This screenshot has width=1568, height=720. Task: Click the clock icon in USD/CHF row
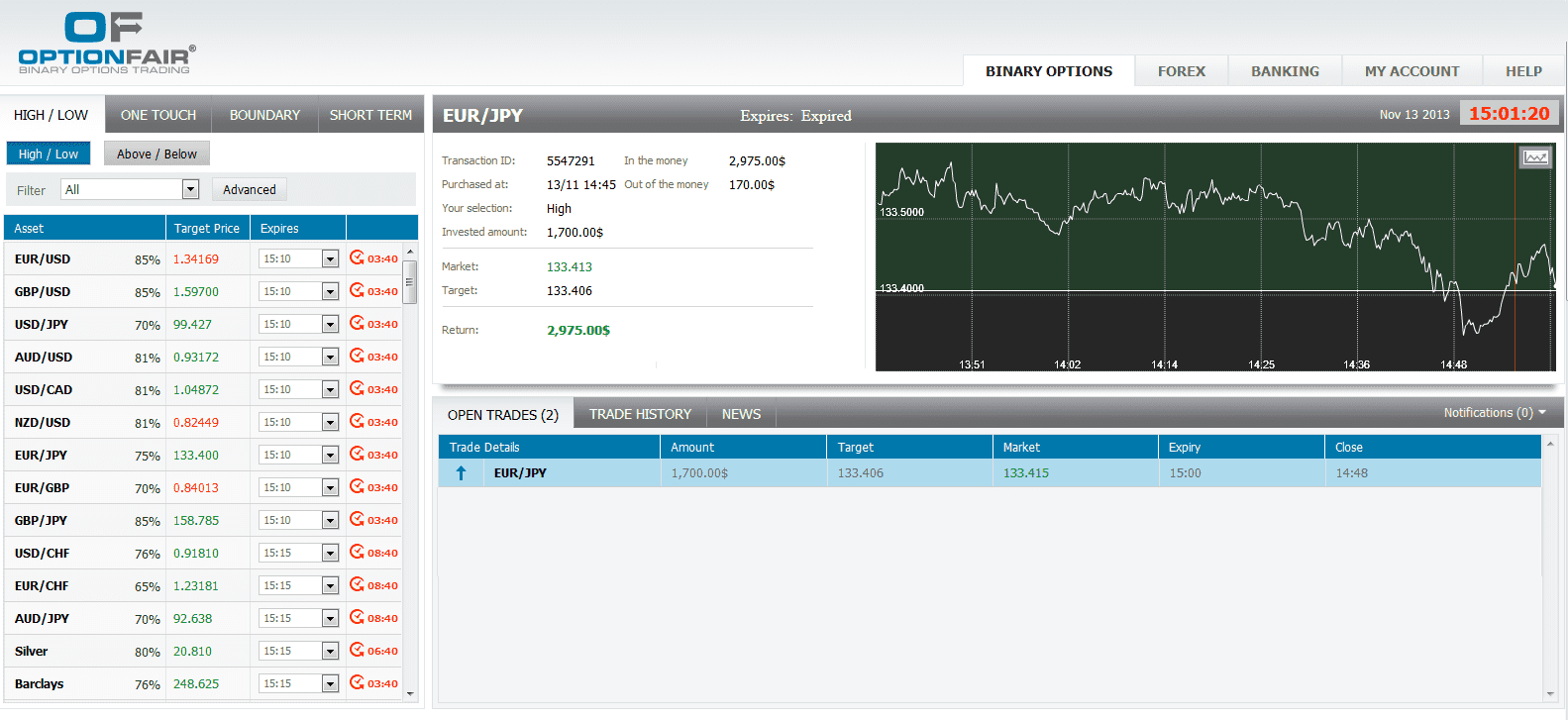click(357, 553)
